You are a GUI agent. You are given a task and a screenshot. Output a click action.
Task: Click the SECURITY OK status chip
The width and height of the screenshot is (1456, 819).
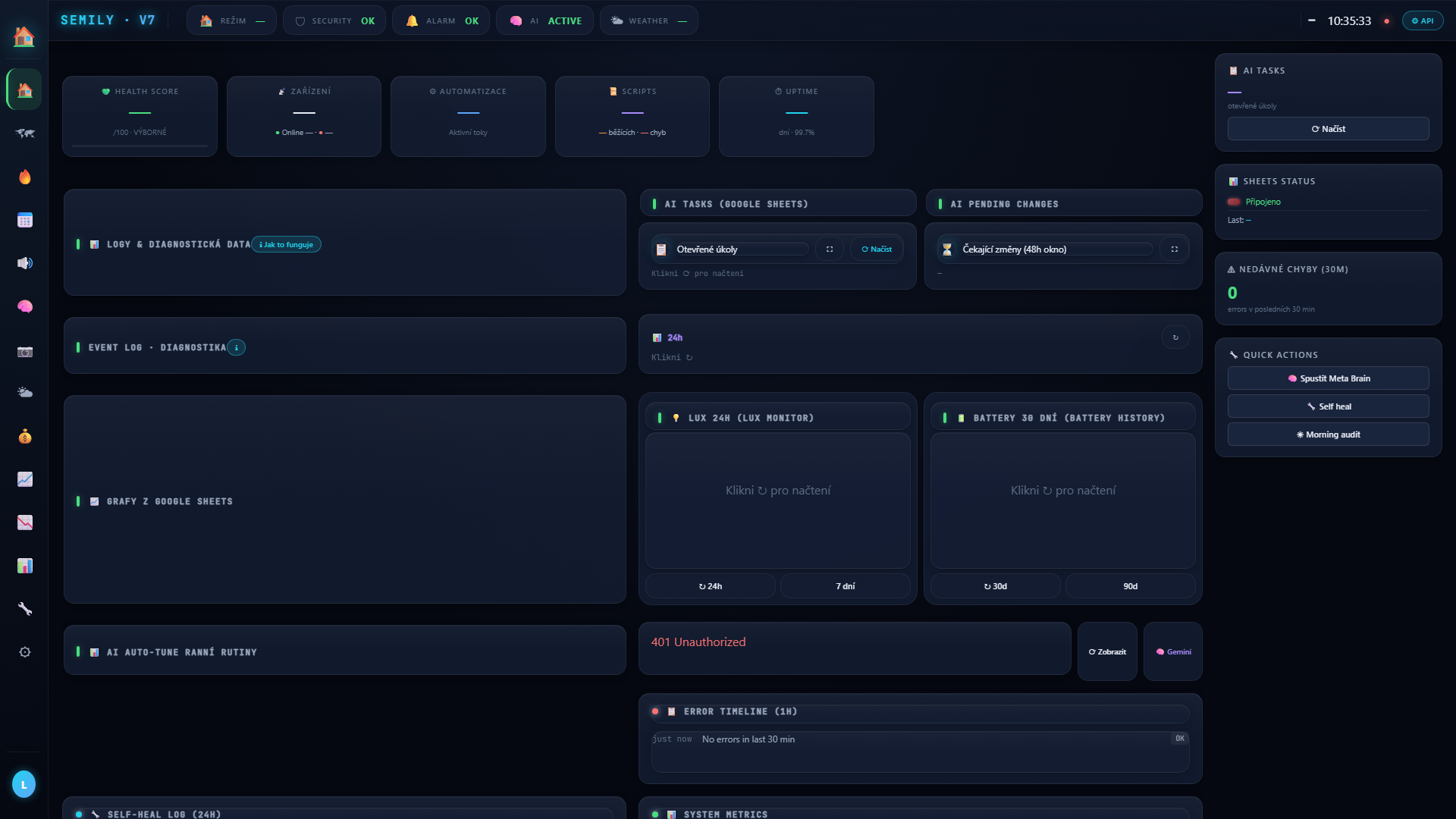coord(334,20)
